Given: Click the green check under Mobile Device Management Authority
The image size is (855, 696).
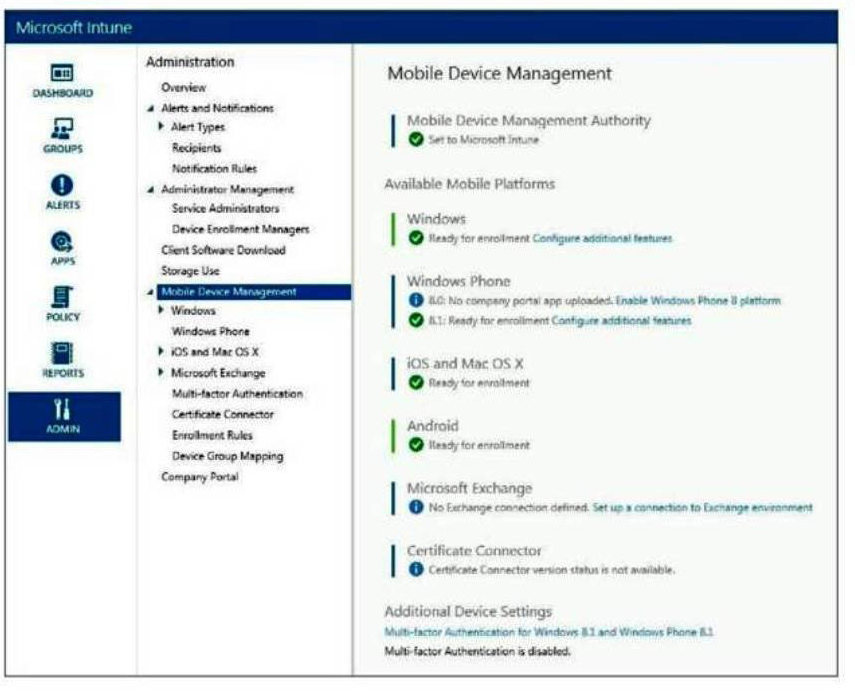Looking at the screenshot, I should pos(416,140).
